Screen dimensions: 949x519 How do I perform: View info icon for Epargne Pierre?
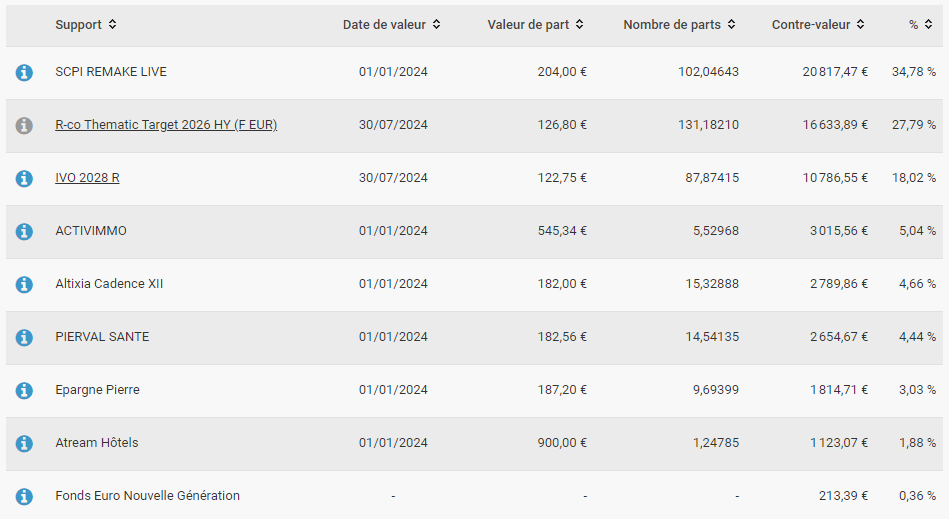pyautogui.click(x=24, y=390)
